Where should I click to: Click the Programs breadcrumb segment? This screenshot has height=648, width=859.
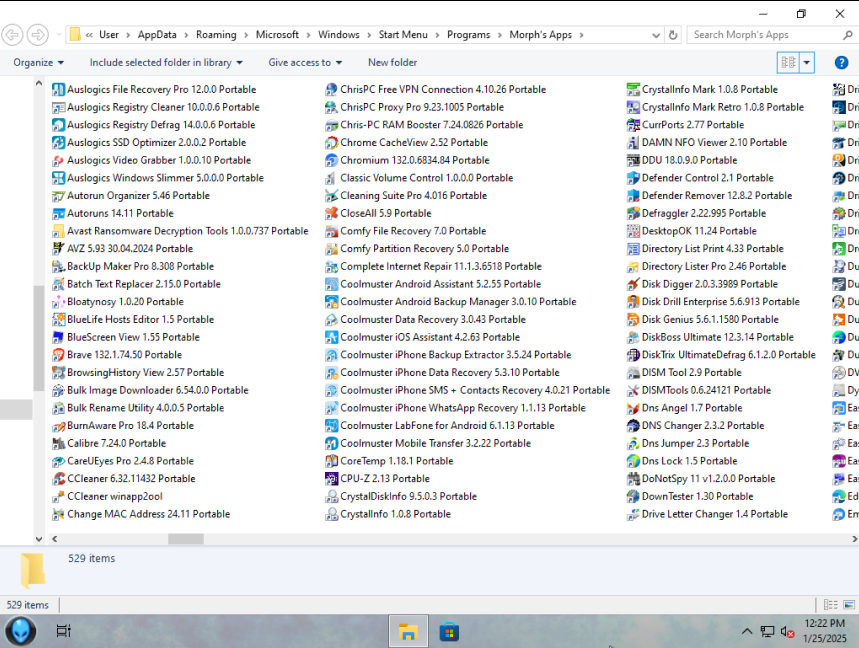468,35
